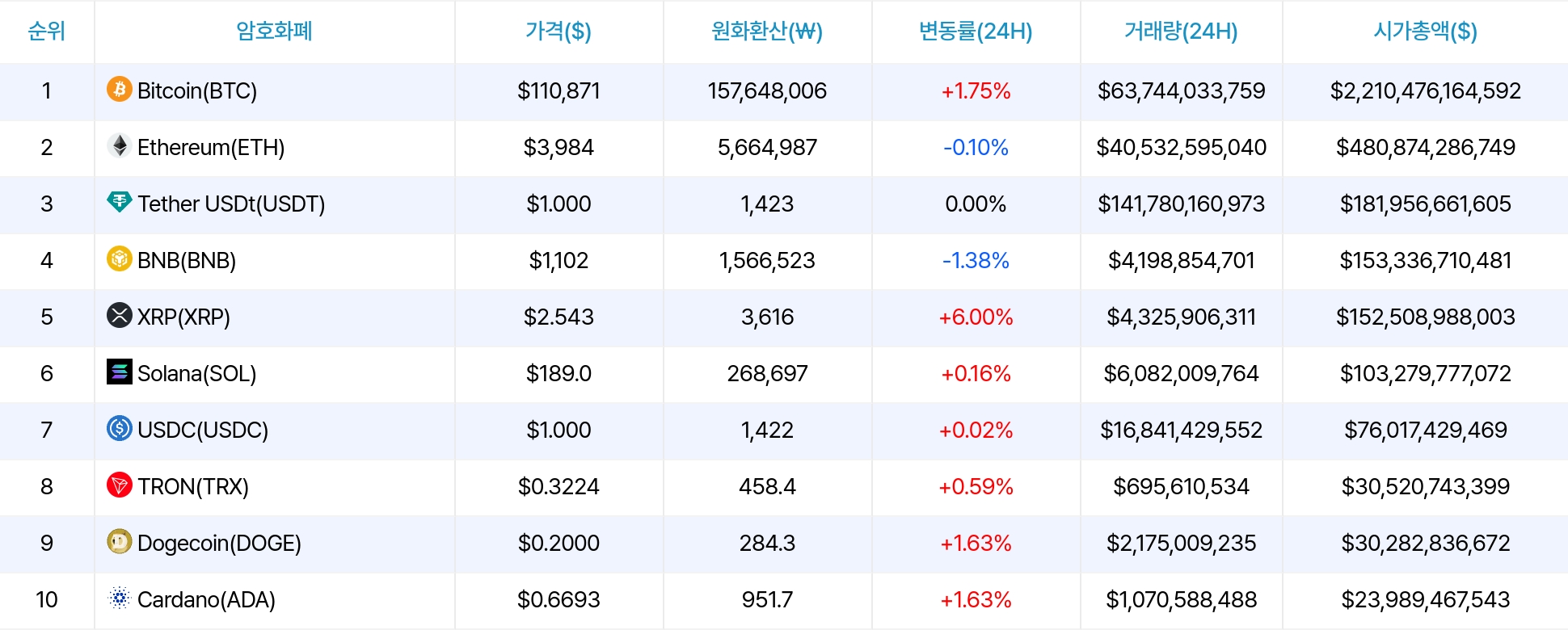Click the Tether green logo icon
The height and width of the screenshot is (630, 1568).
[120, 202]
